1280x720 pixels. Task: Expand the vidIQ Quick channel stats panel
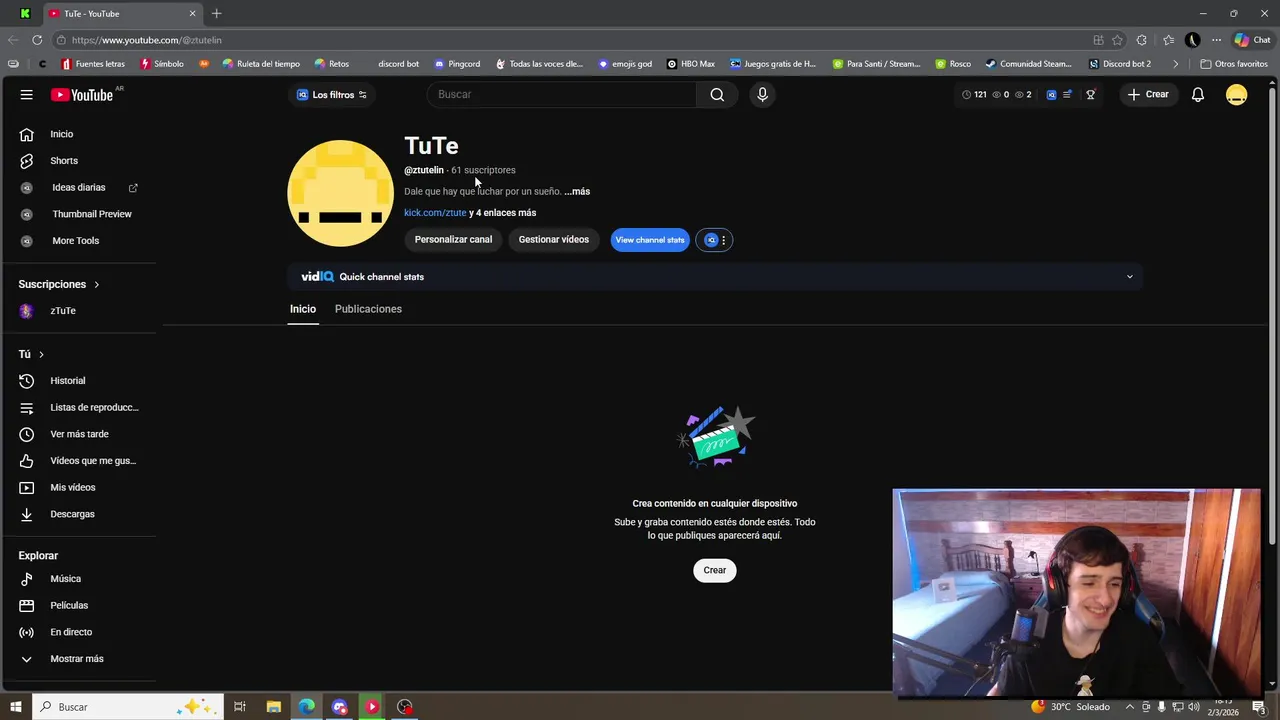1130,277
